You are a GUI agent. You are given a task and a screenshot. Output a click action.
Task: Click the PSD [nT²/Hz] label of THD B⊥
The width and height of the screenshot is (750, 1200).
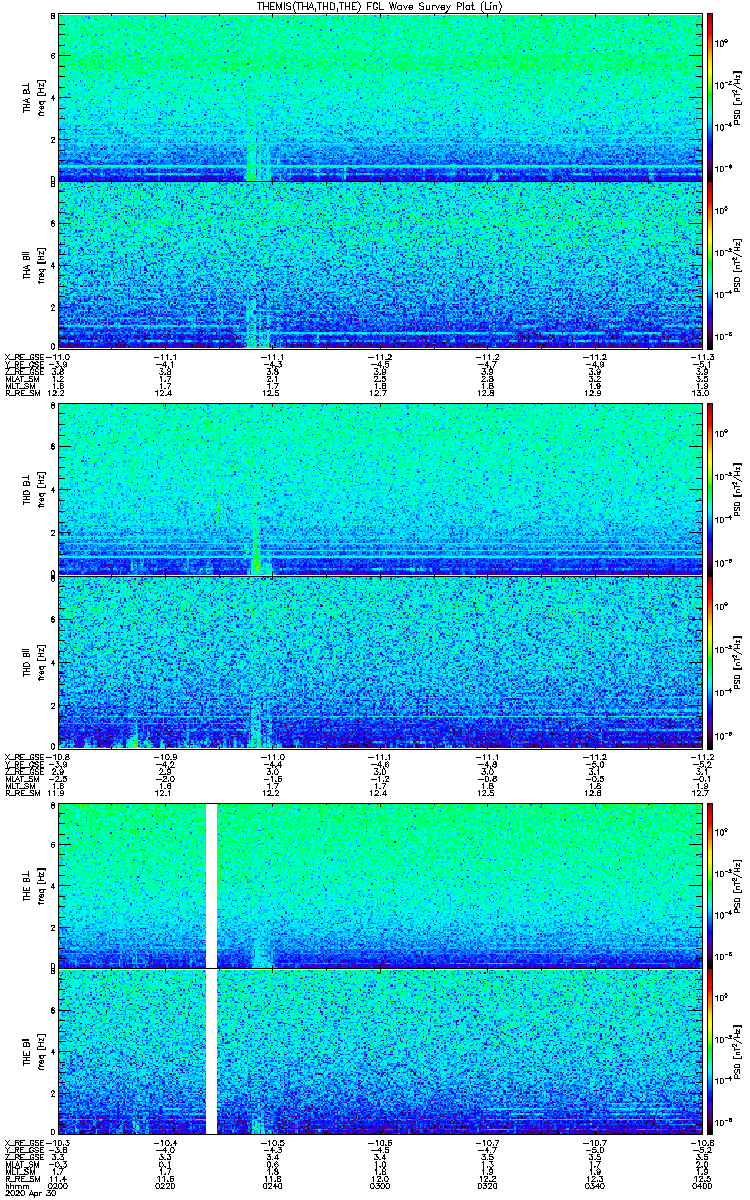click(x=737, y=488)
